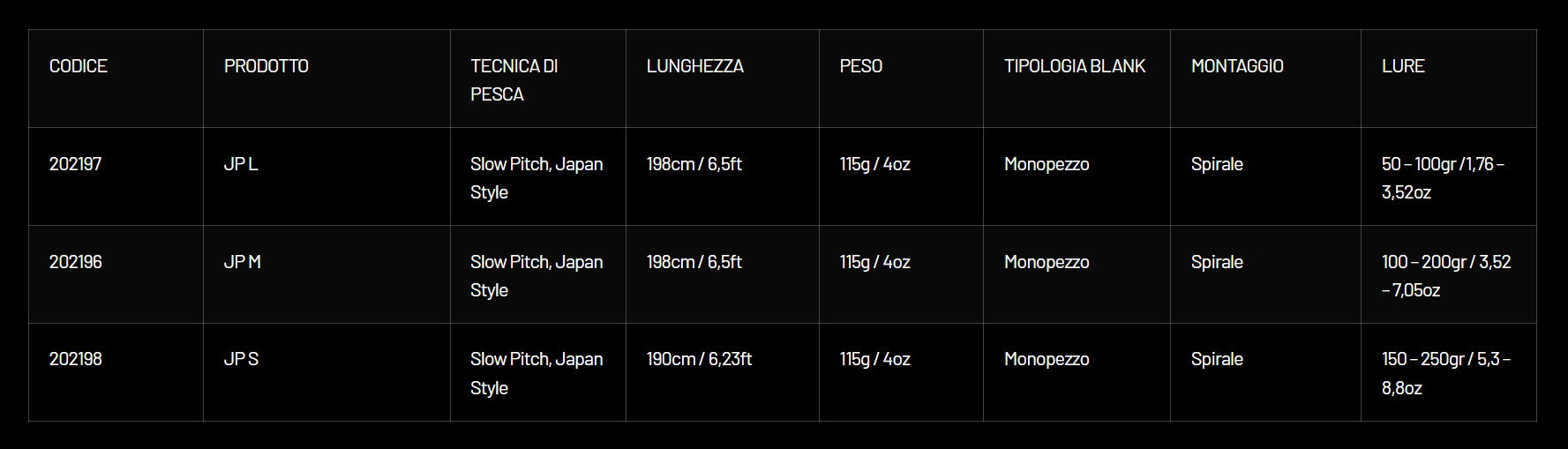1568x449 pixels.
Task: Click the LURE column header
Action: tap(1403, 66)
